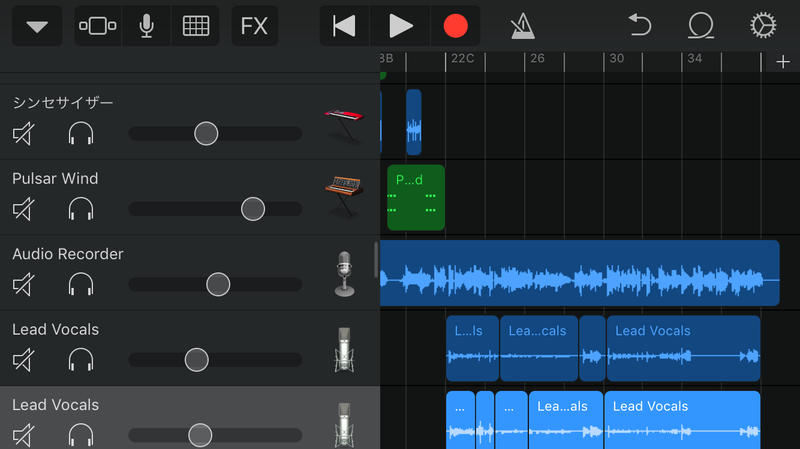Click selected Lead Vocals volume knob
This screenshot has width=800, height=449.
pyautogui.click(x=200, y=435)
